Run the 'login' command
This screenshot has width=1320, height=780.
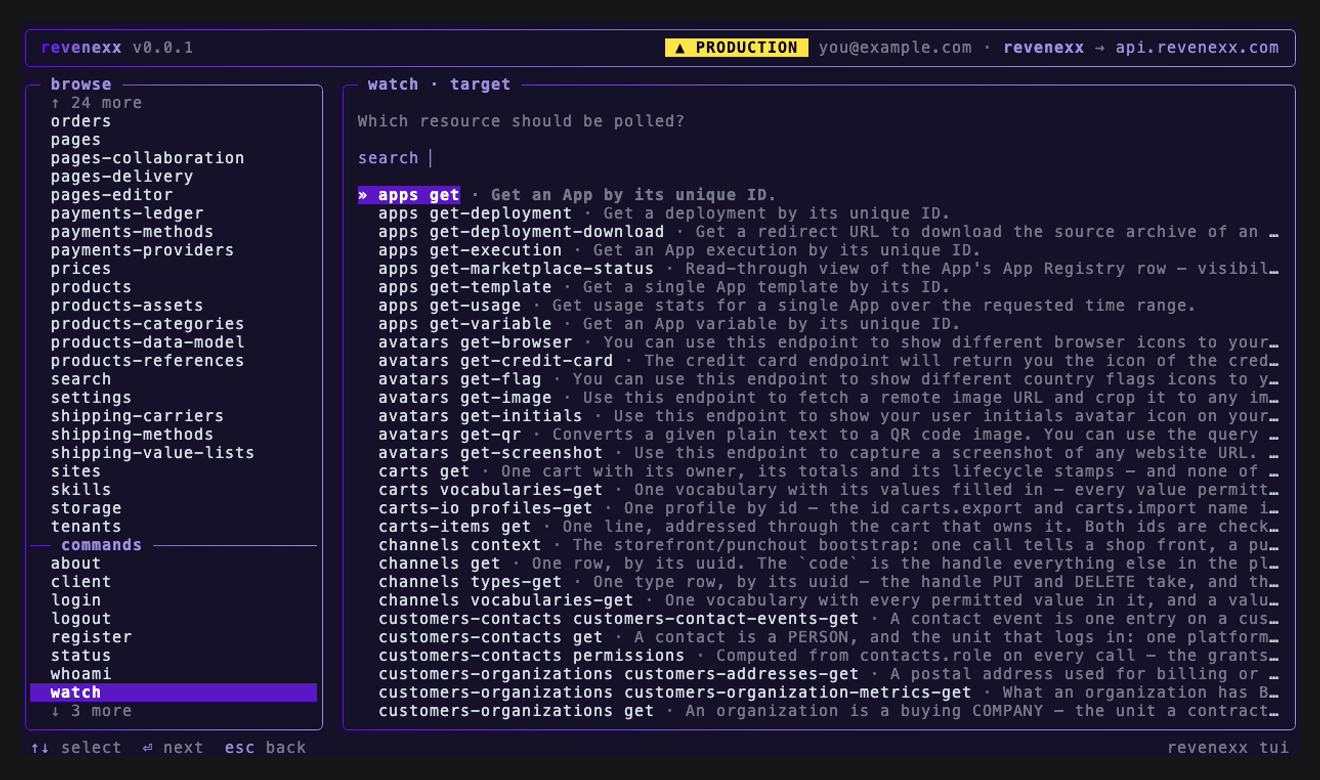[x=76, y=601]
